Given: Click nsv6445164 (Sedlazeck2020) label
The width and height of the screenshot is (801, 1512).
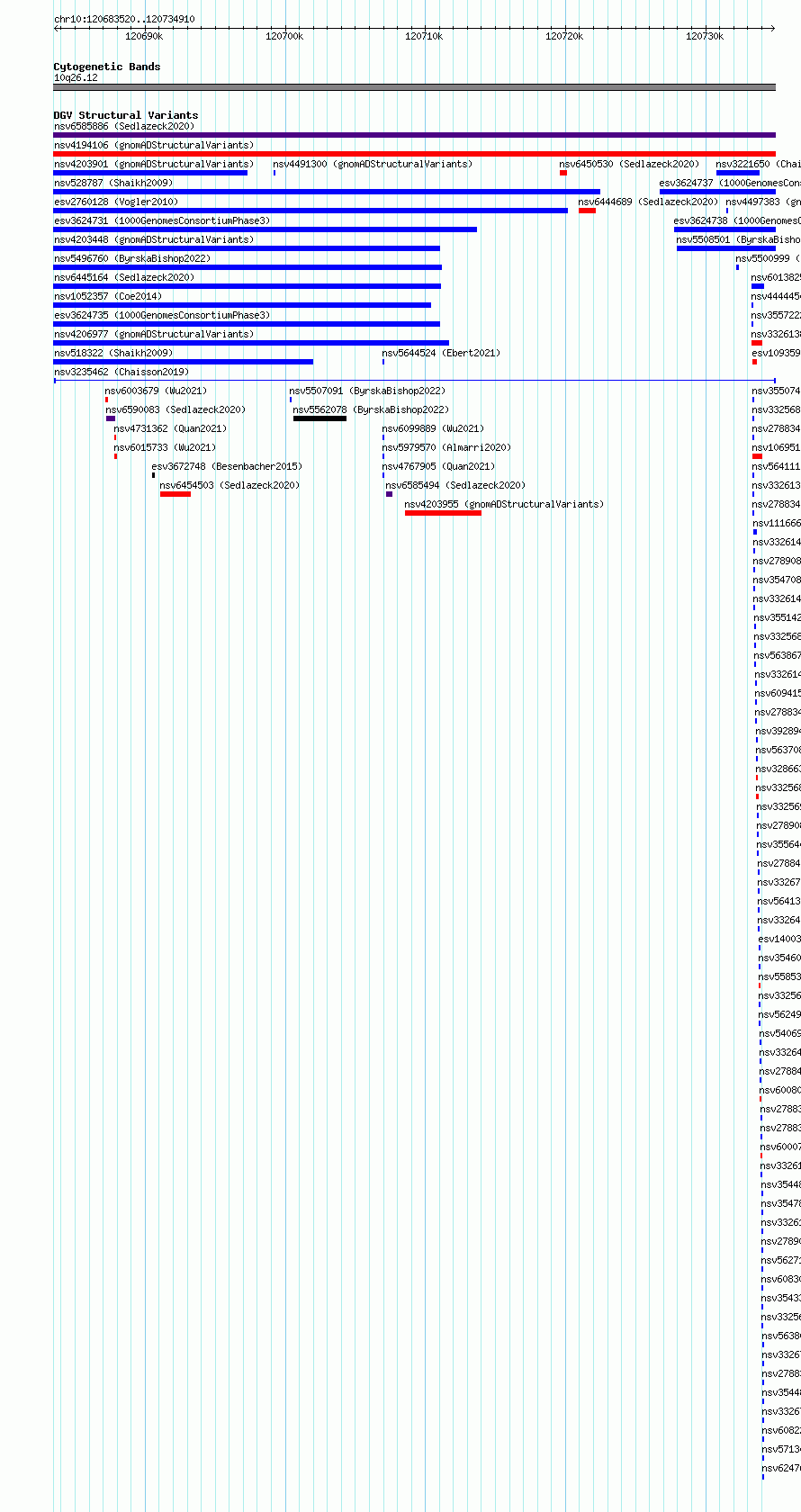Looking at the screenshot, I should coord(124,277).
